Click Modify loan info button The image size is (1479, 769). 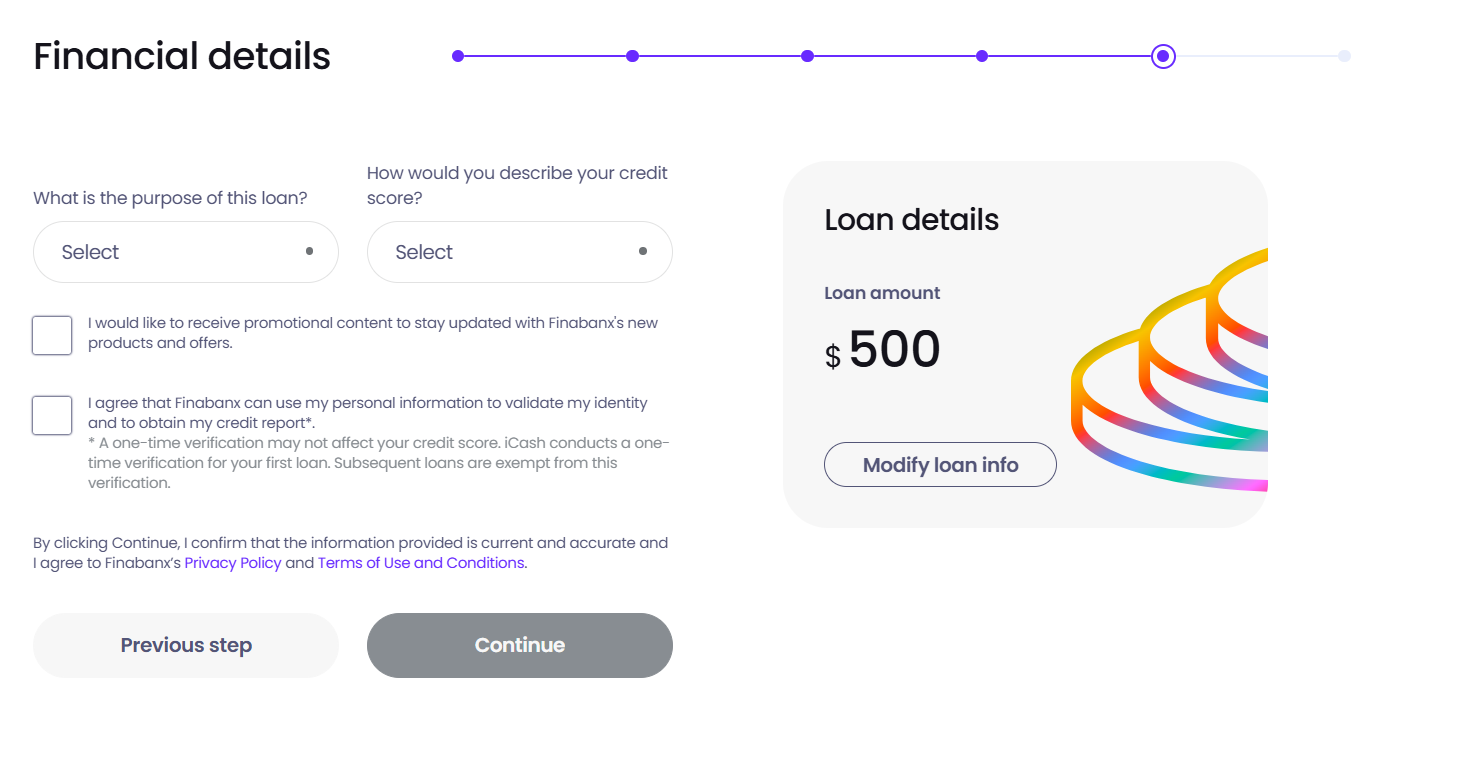[940, 465]
